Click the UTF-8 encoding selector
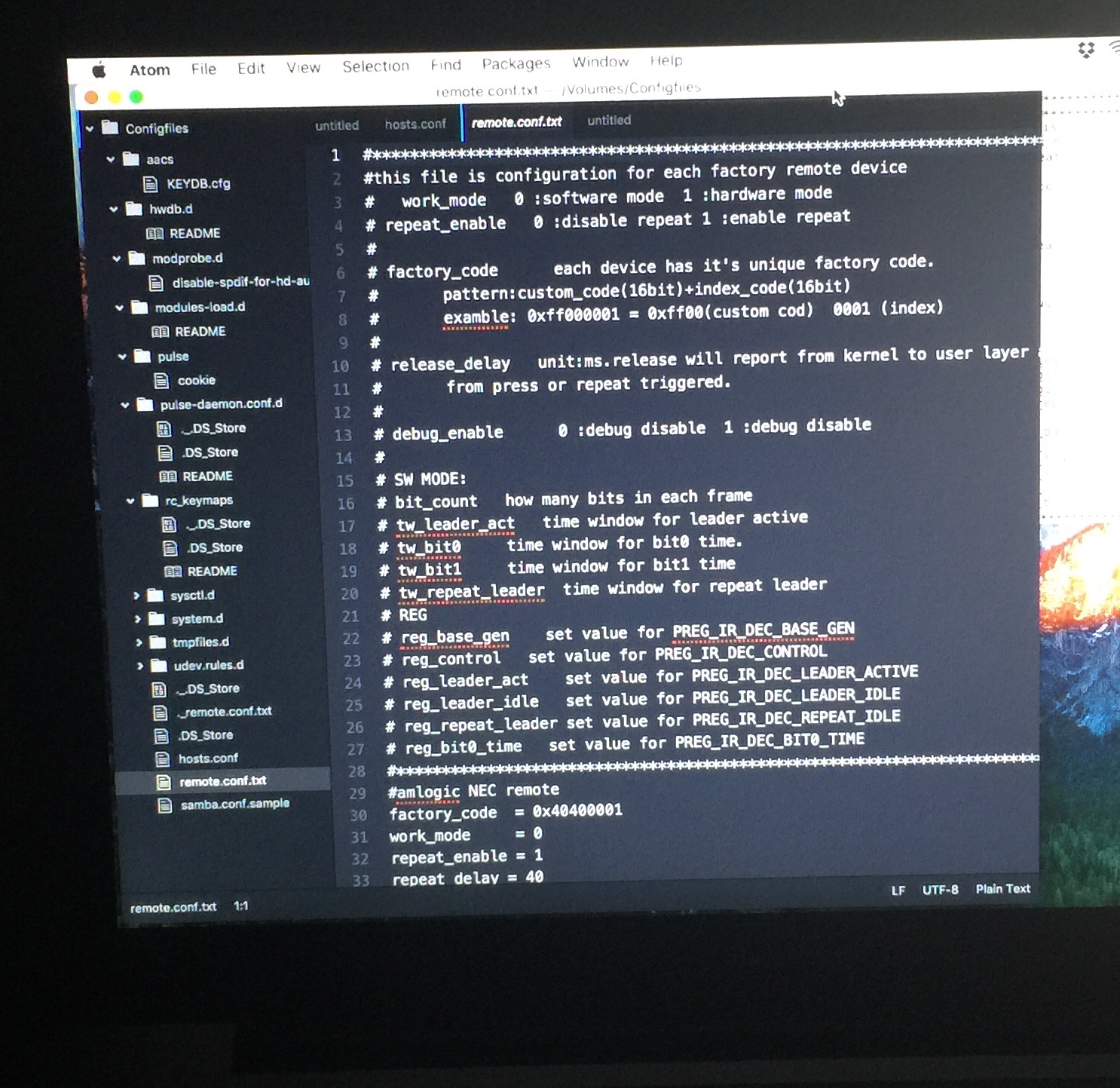 [940, 890]
